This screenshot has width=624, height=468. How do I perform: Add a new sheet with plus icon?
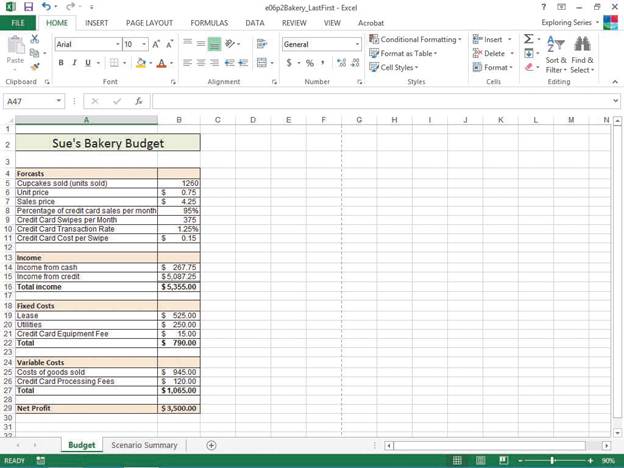point(211,445)
